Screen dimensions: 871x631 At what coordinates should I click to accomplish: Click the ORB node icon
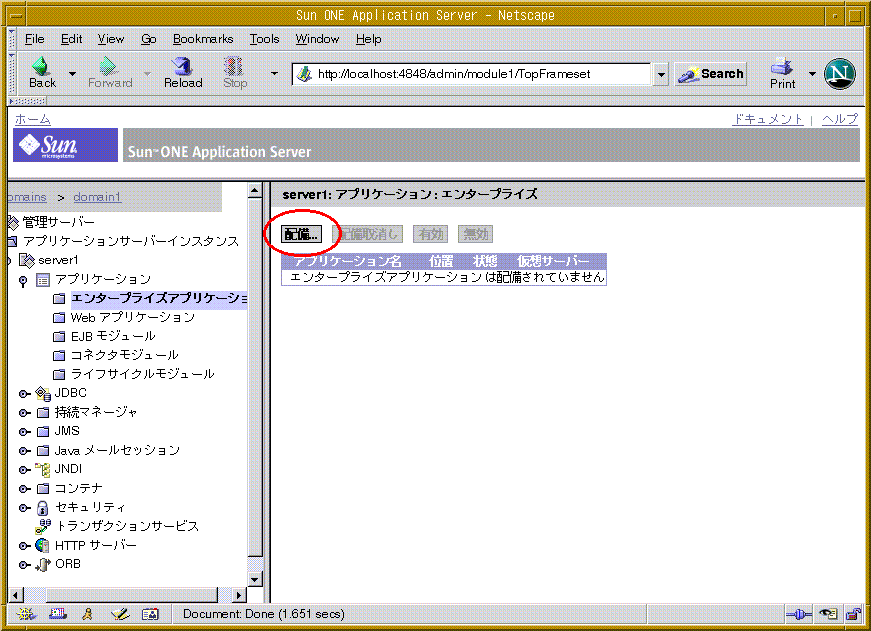(43, 564)
